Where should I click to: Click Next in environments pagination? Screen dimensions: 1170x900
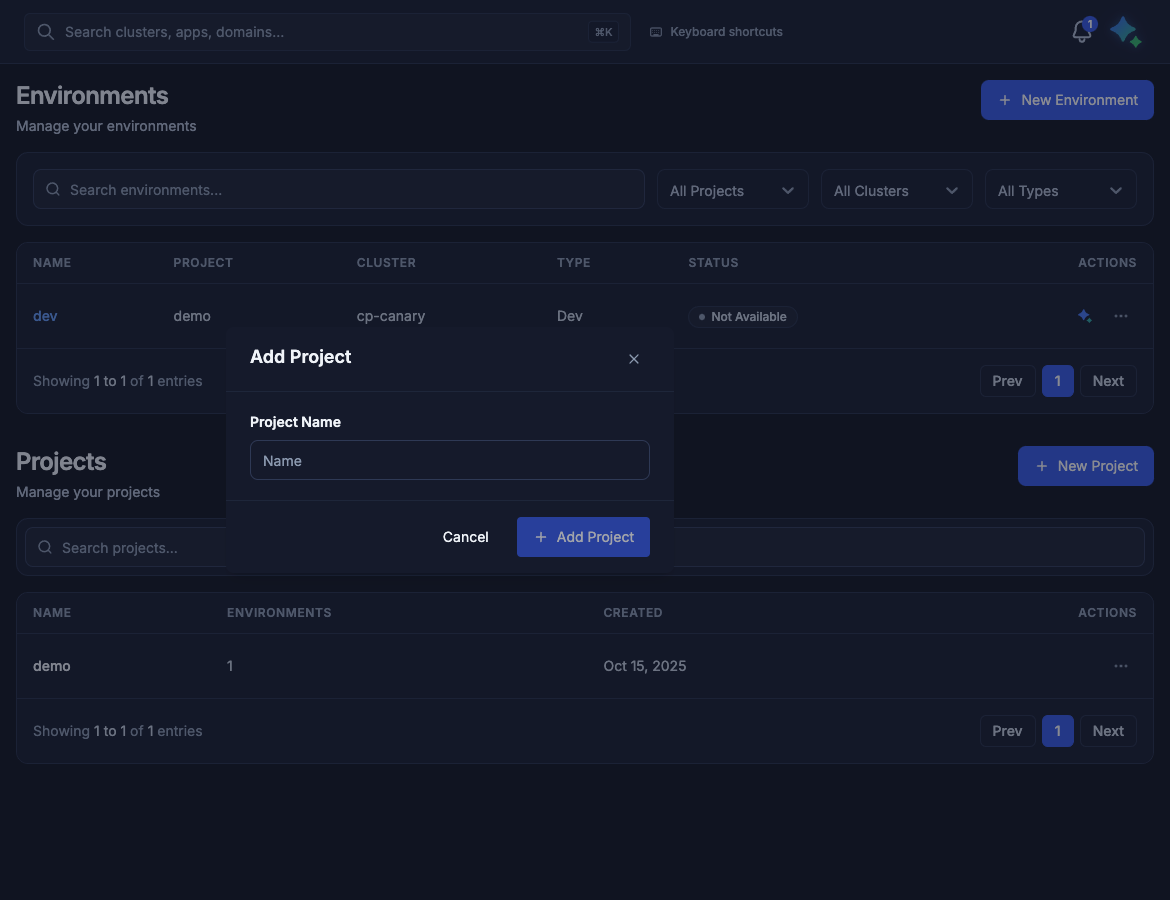tap(1108, 381)
